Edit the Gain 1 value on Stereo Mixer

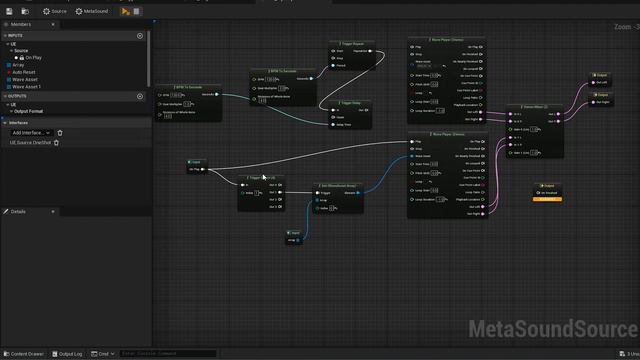tap(533, 153)
